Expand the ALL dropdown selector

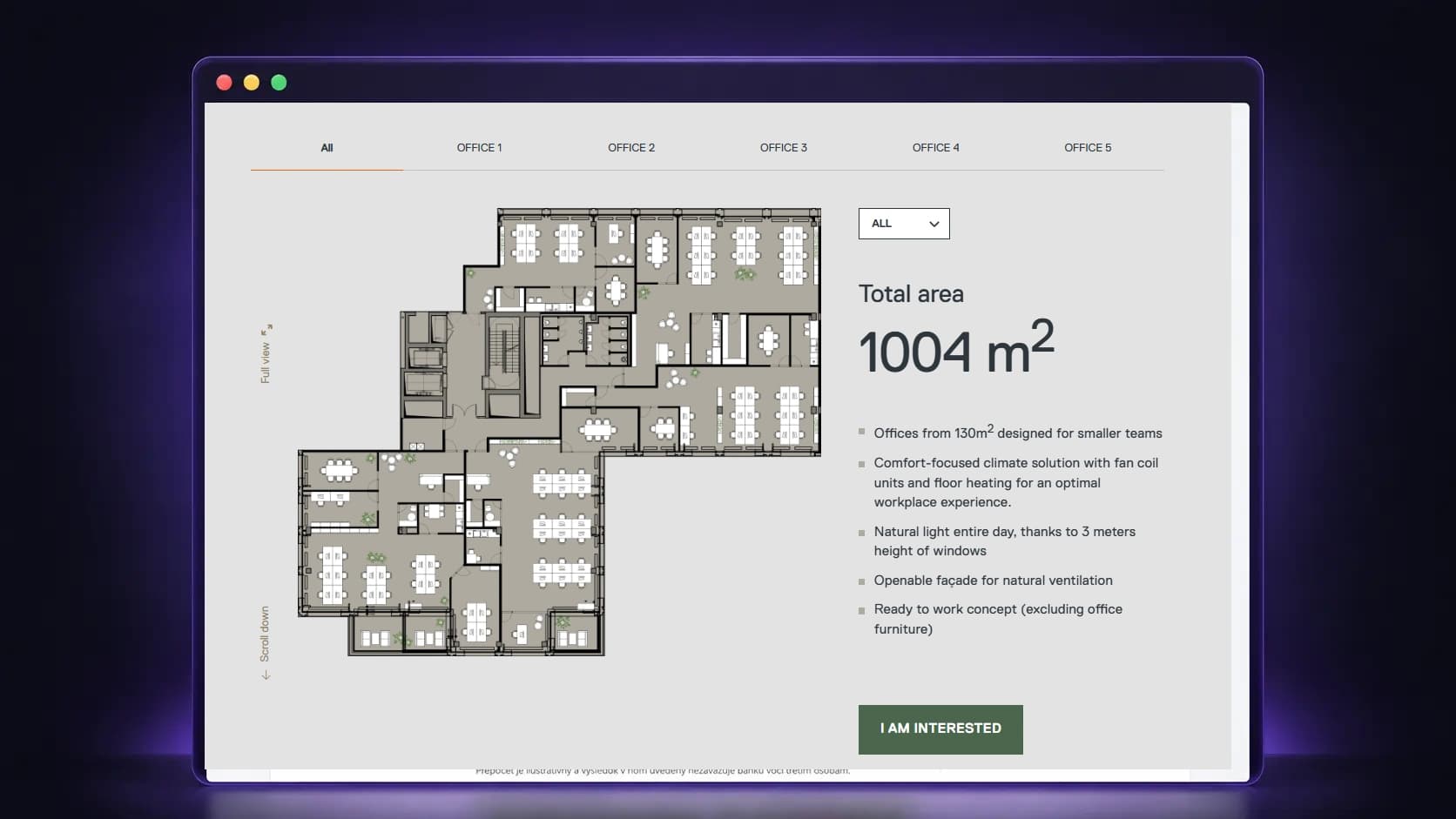click(x=904, y=224)
